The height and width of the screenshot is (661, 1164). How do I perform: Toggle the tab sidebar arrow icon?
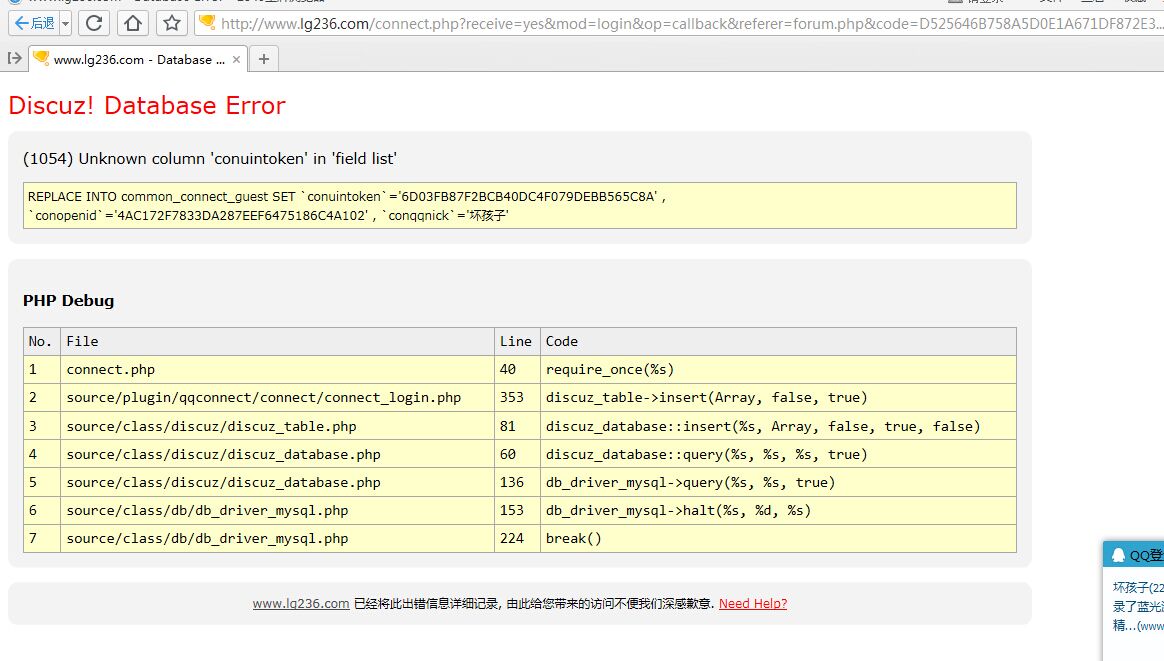tap(14, 59)
